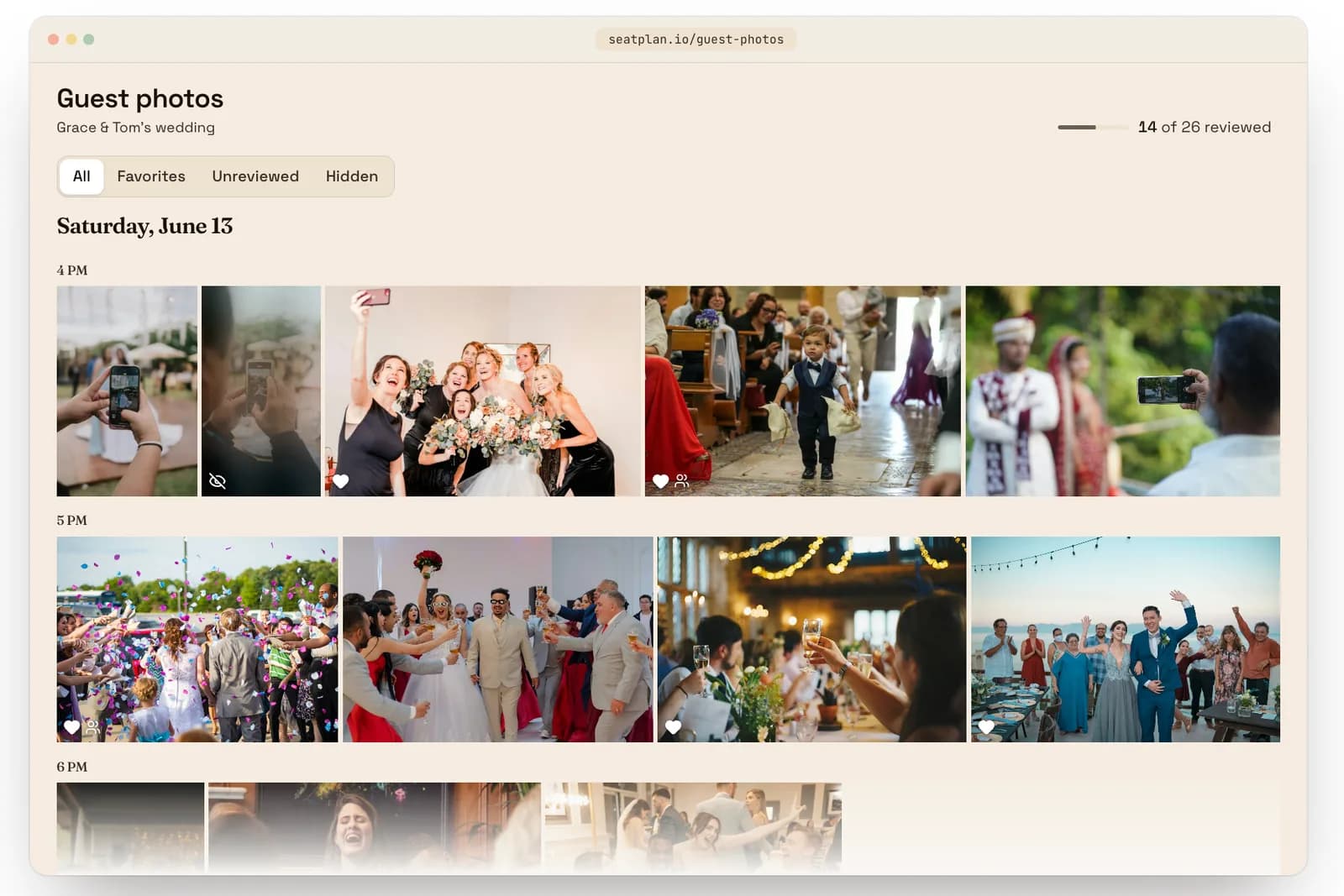The width and height of the screenshot is (1344, 896).
Task: Open the people tag icon on the confetti photo
Action: tap(93, 727)
